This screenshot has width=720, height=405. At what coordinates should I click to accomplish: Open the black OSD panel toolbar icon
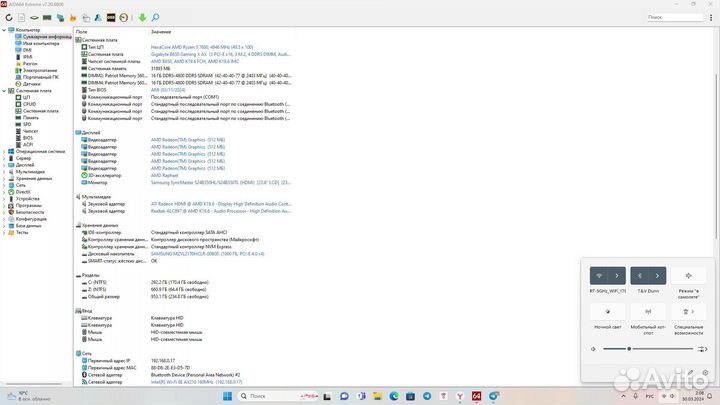pyautogui.click(x=111, y=17)
